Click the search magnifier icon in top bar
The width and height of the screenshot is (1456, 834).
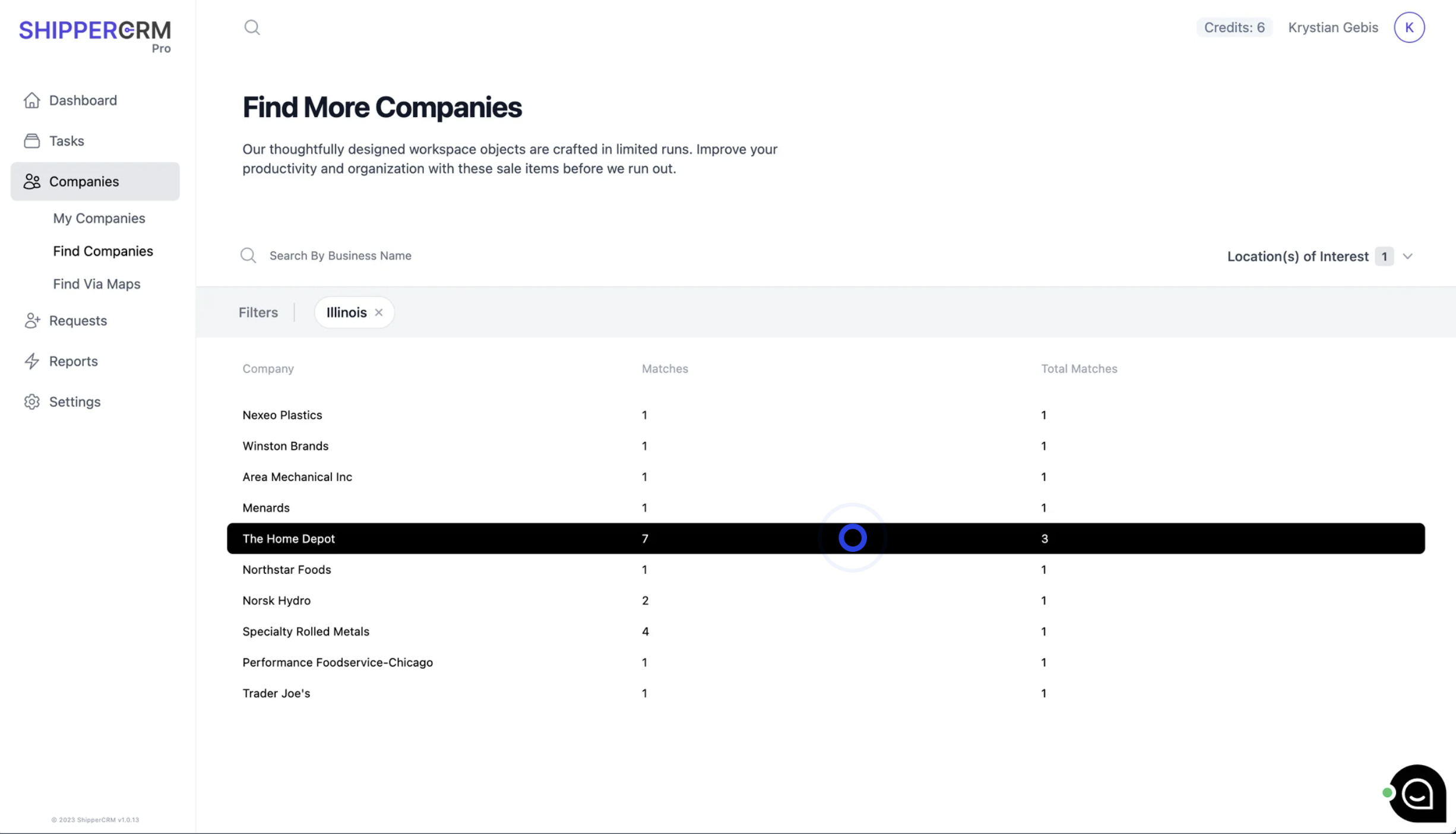pos(252,27)
